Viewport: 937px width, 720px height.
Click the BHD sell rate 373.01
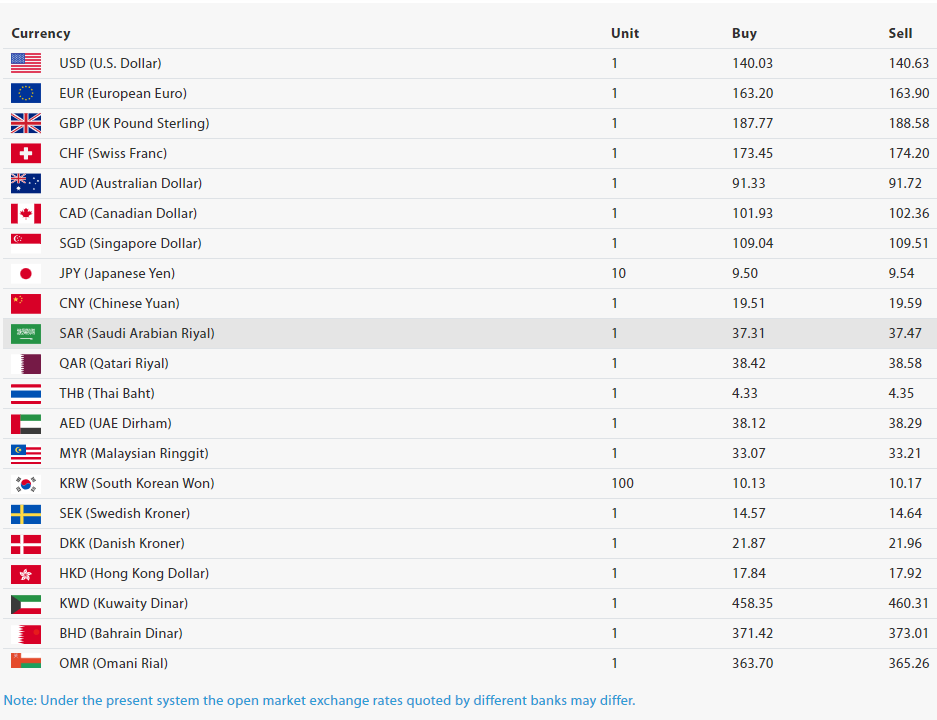tap(908, 633)
